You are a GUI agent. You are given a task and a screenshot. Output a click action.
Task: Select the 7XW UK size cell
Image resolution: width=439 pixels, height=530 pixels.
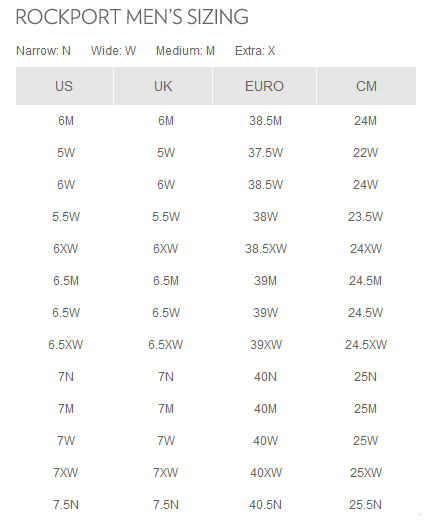(166, 473)
